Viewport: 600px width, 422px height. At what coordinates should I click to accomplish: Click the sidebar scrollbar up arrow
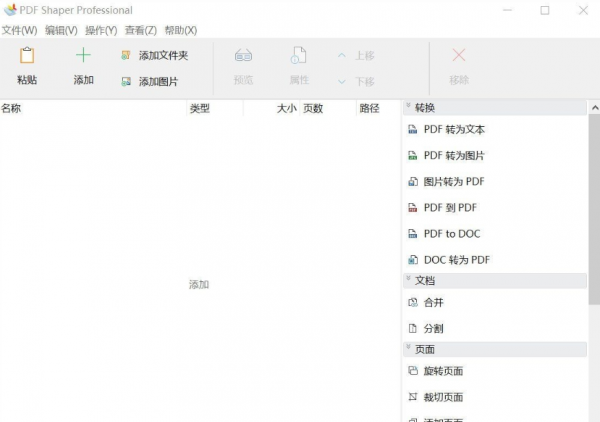point(595,108)
